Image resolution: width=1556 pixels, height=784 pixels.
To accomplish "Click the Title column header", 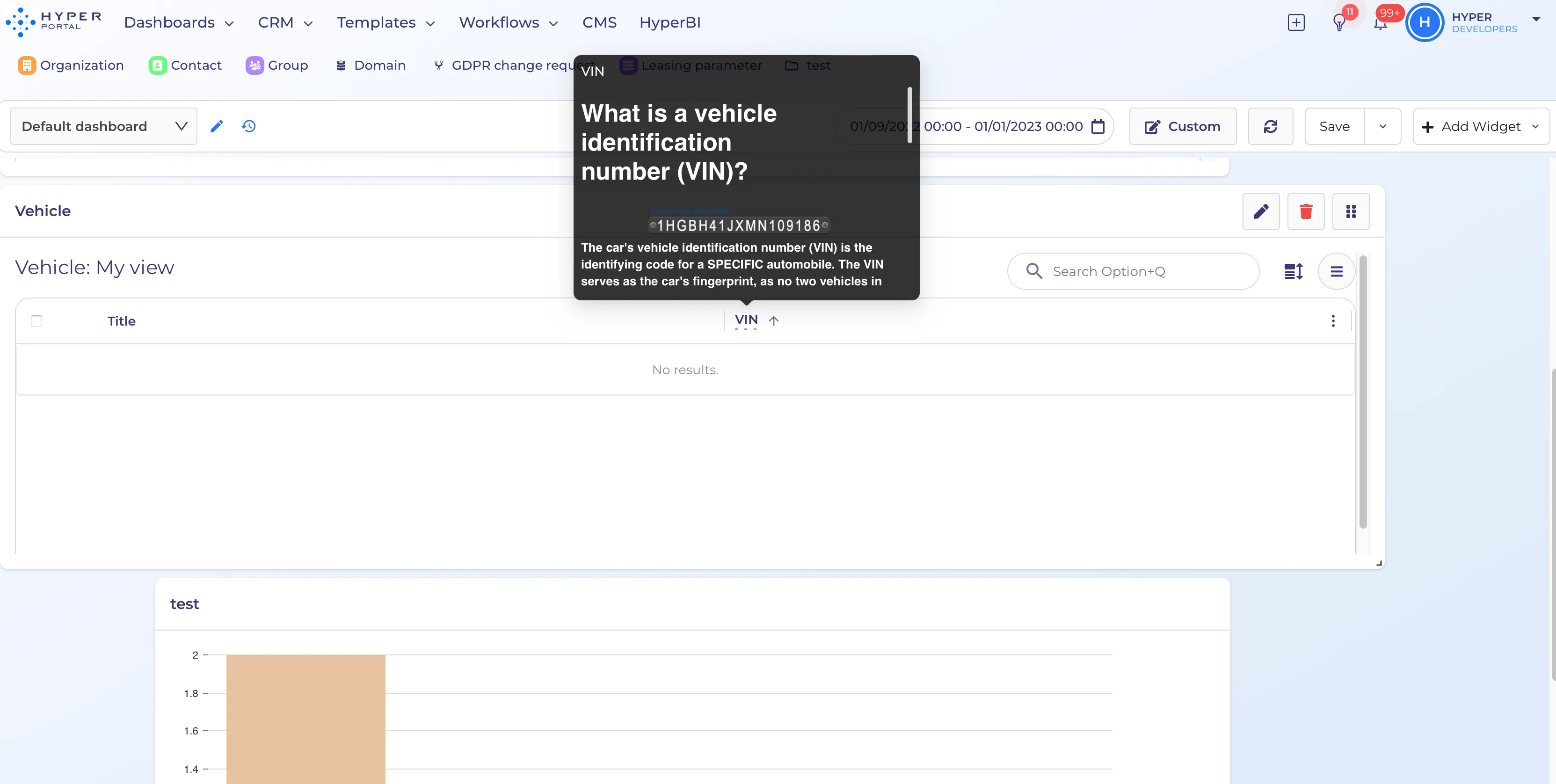I will pyautogui.click(x=122, y=321).
